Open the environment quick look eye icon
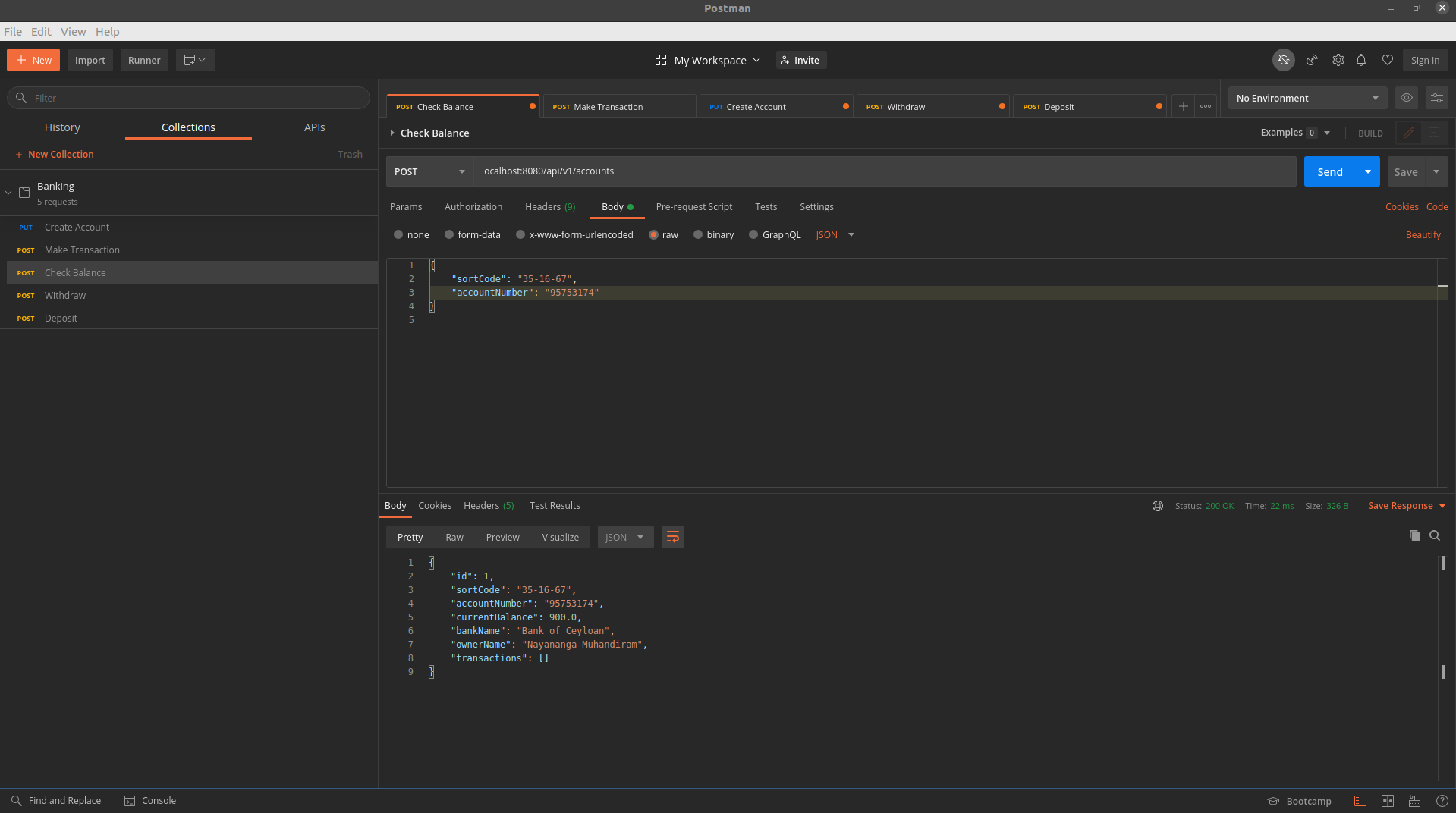This screenshot has height=813, width=1456. click(x=1407, y=98)
